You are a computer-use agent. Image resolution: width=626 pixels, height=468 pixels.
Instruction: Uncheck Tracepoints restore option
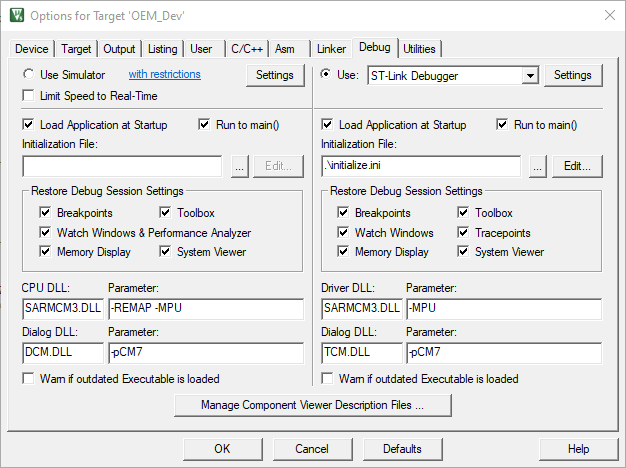click(x=463, y=232)
